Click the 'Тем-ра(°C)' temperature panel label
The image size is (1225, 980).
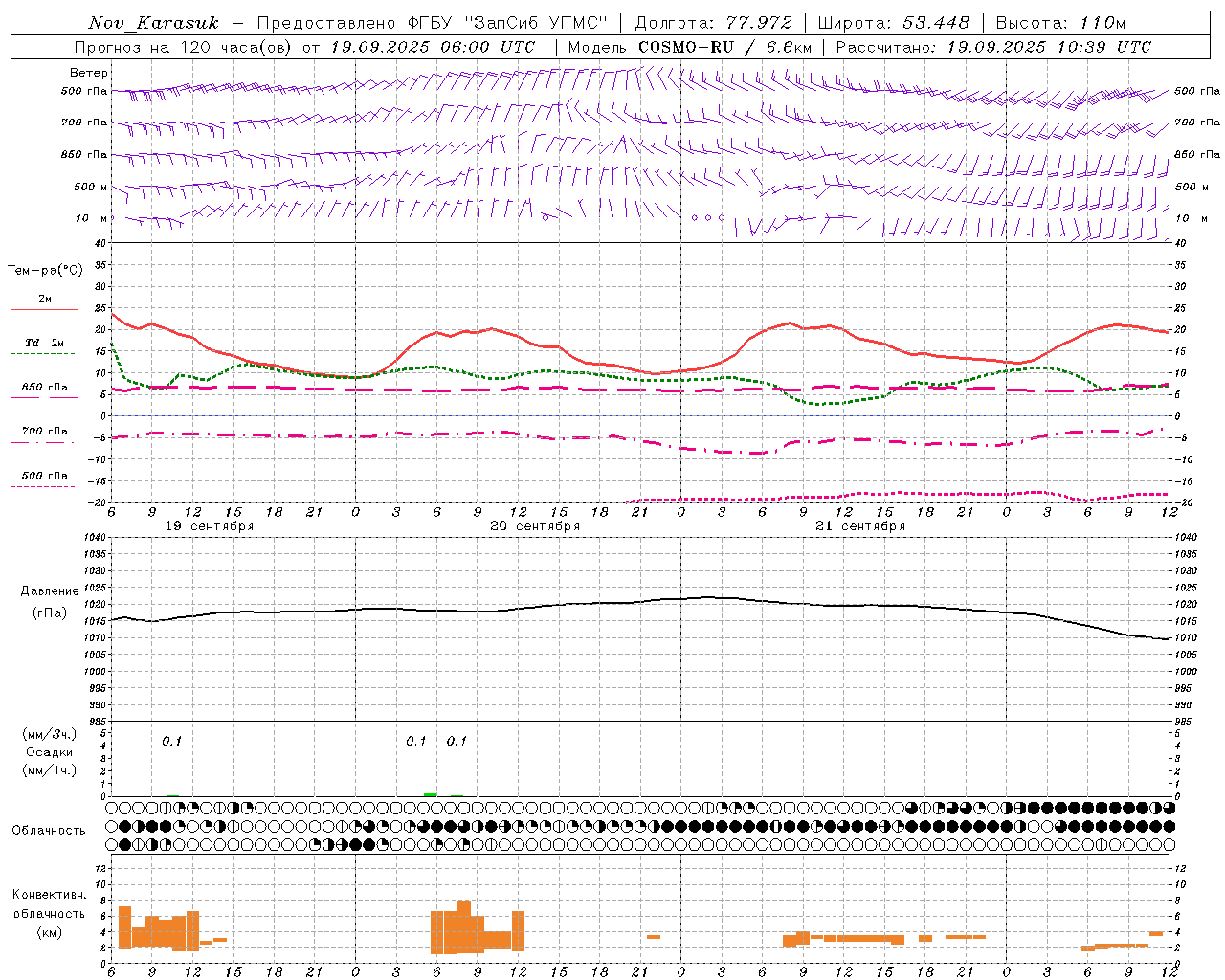click(45, 271)
